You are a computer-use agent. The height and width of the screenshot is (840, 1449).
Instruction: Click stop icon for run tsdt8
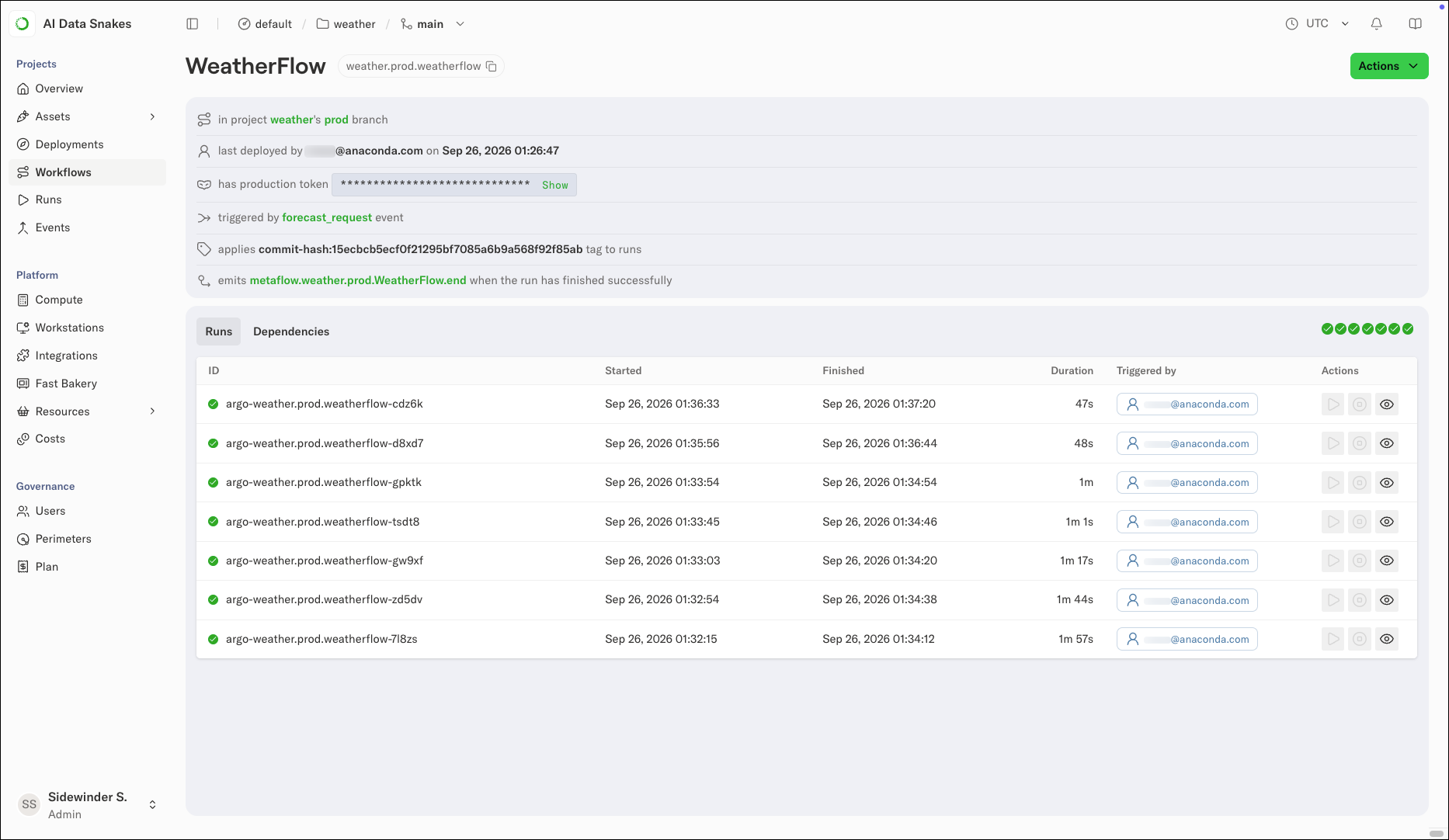[x=1359, y=522]
